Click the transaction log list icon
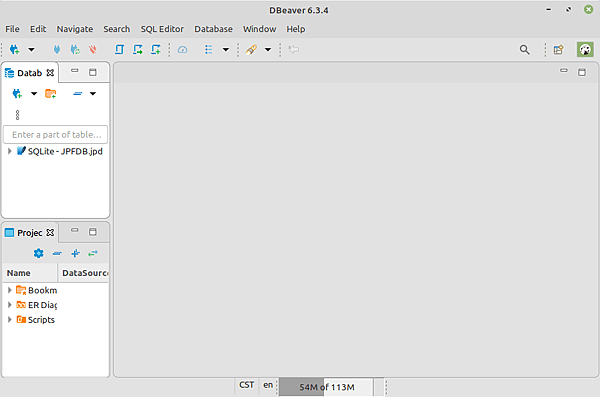600x397 pixels. pos(209,49)
